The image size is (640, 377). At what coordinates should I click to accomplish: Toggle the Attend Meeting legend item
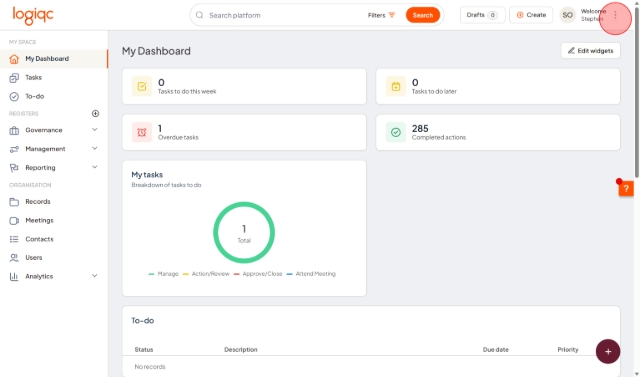[311, 274]
